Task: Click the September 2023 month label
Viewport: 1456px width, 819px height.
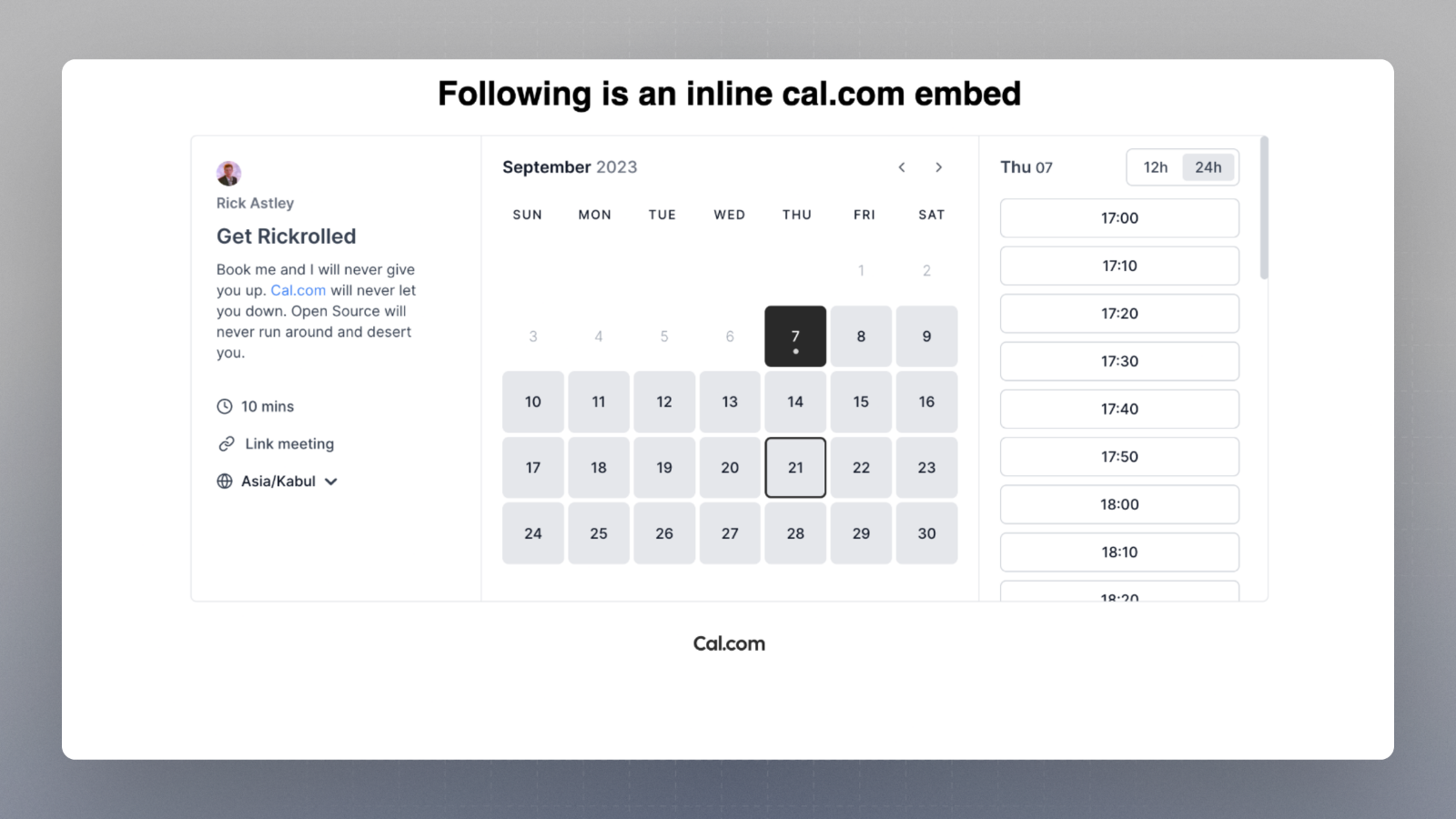Action: coord(570,167)
